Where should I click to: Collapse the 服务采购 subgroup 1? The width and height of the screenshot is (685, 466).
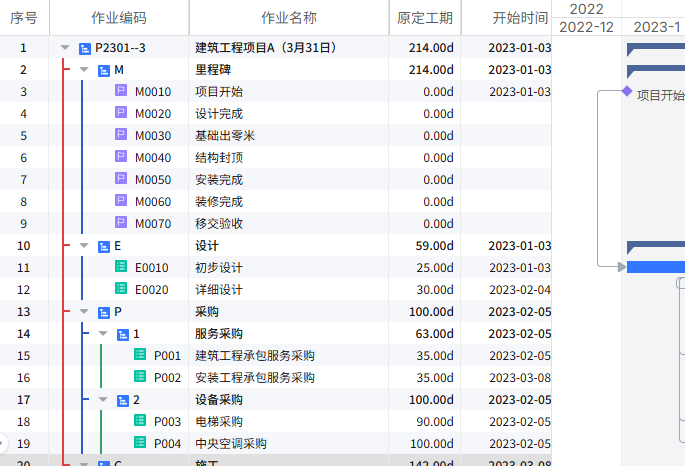click(x=103, y=334)
